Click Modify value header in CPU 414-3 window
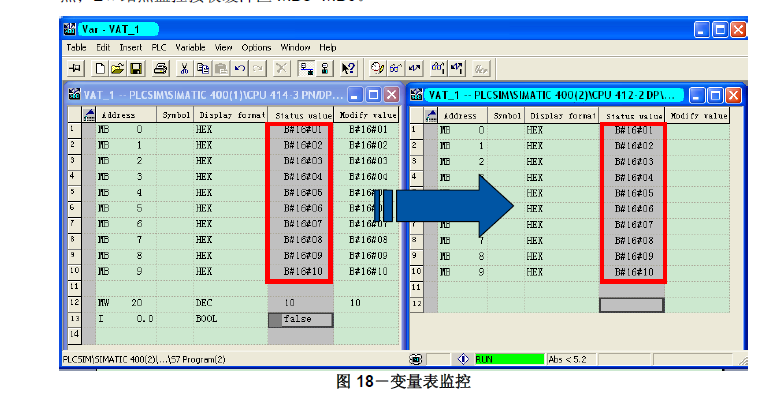This screenshot has width=776, height=416. coord(367,115)
